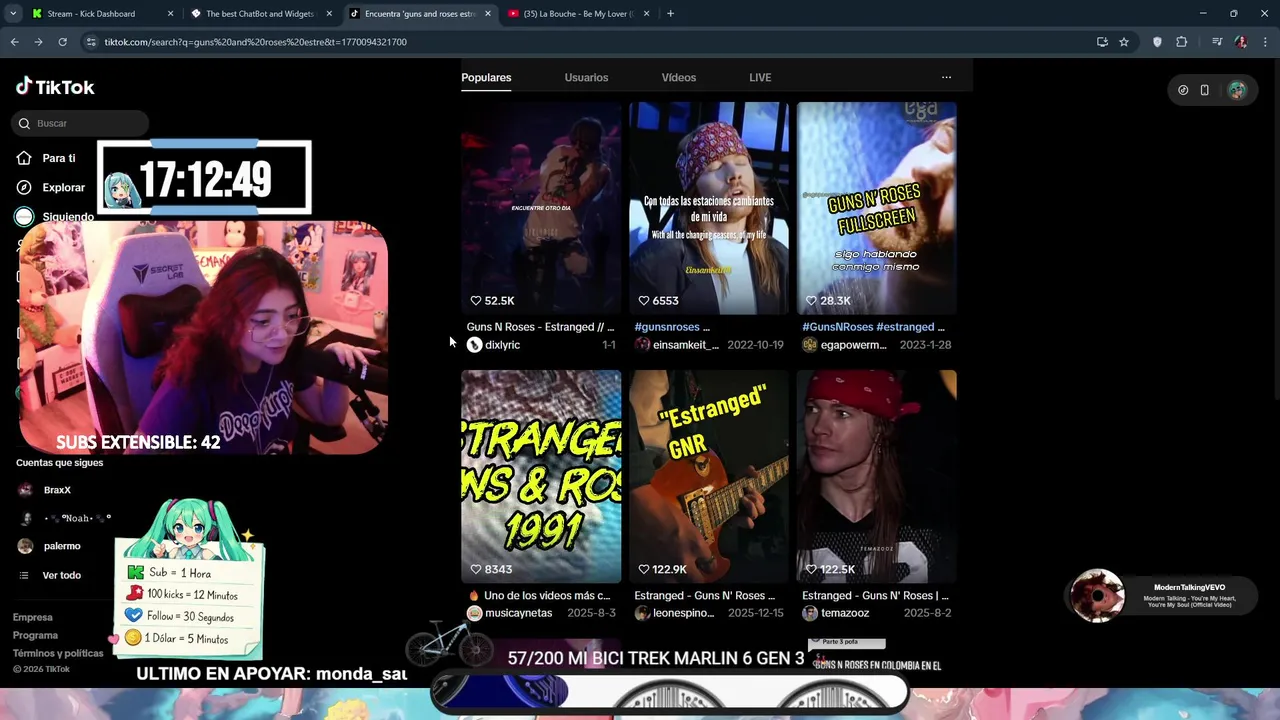Open the shield extension icon
The width and height of the screenshot is (1280, 720).
click(x=1157, y=42)
